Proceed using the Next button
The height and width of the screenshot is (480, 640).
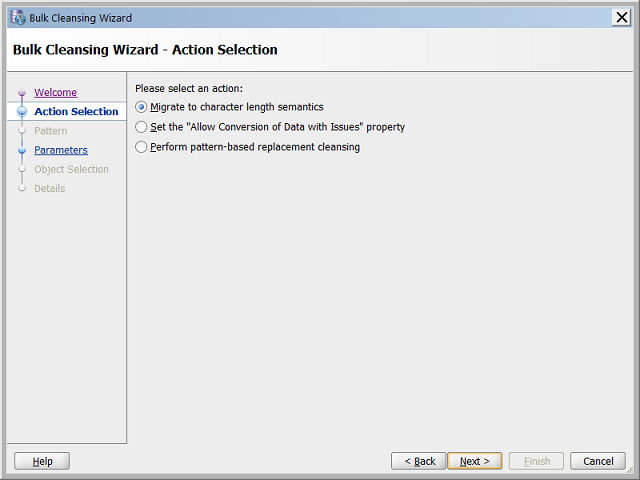click(474, 461)
